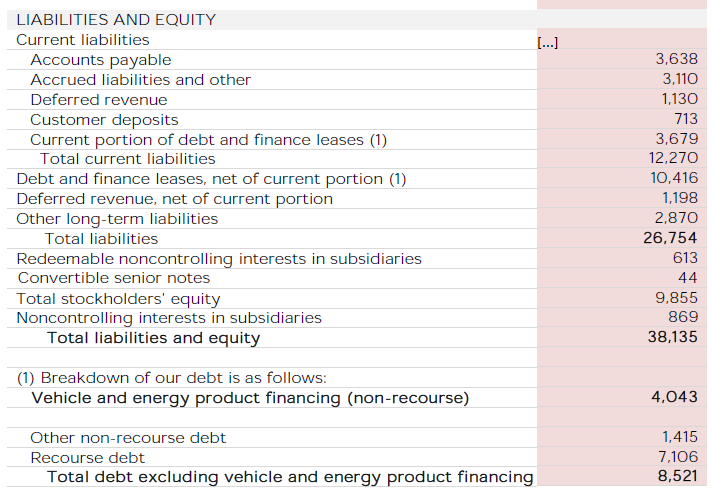Click the [...] collapsed columns marker
The height and width of the screenshot is (496, 712).
547,41
